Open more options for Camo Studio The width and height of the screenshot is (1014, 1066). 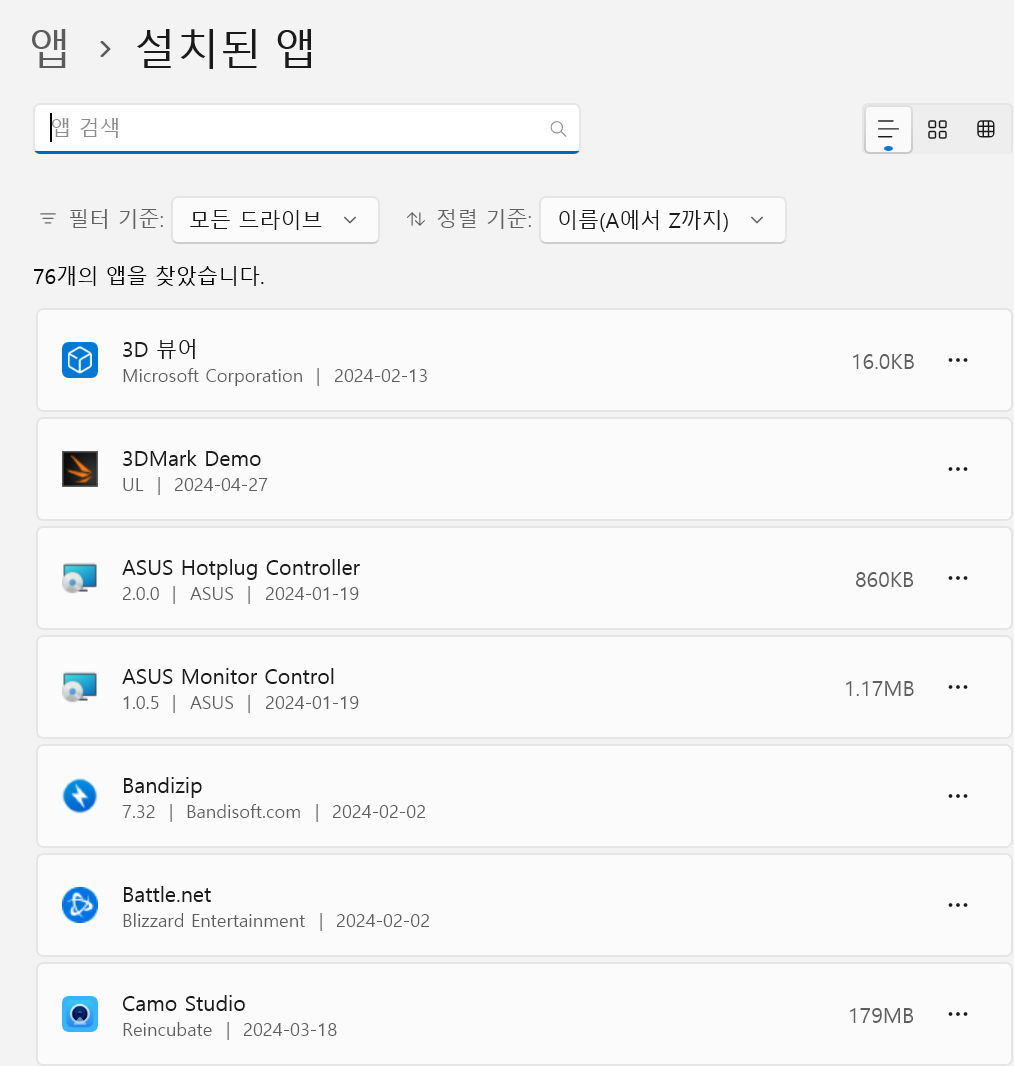coord(958,1014)
